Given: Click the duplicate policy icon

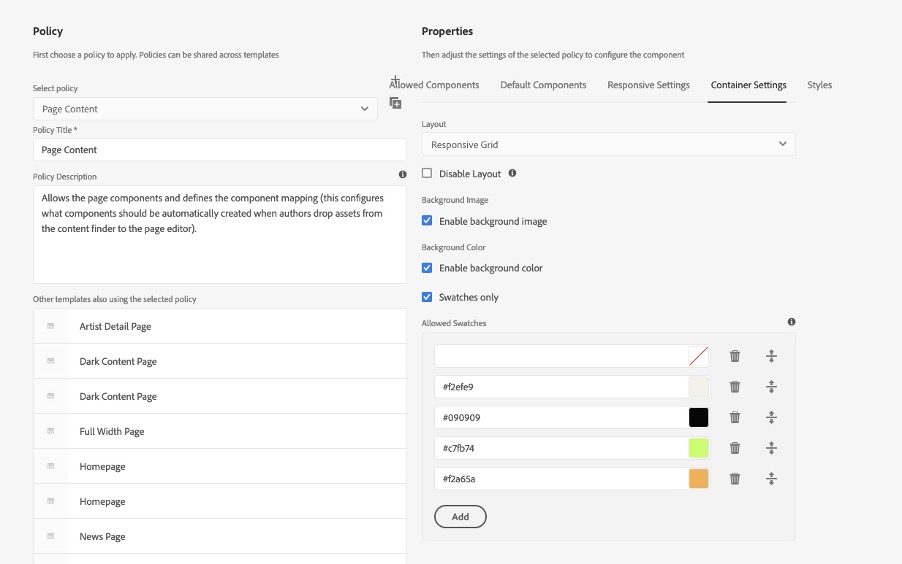Looking at the screenshot, I should point(395,104).
